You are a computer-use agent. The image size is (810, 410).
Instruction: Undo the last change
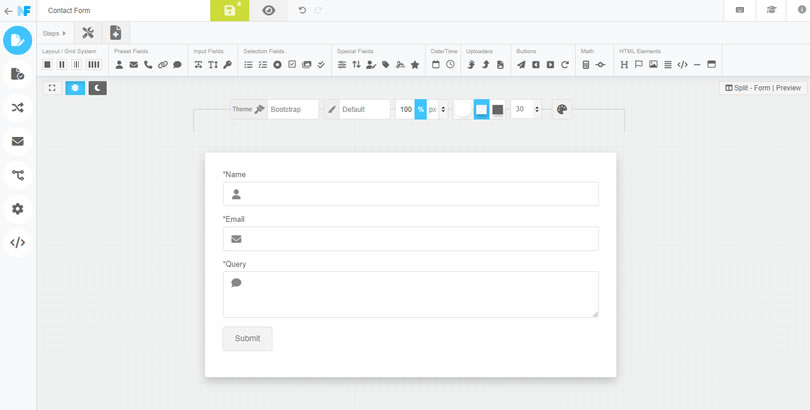pos(302,10)
